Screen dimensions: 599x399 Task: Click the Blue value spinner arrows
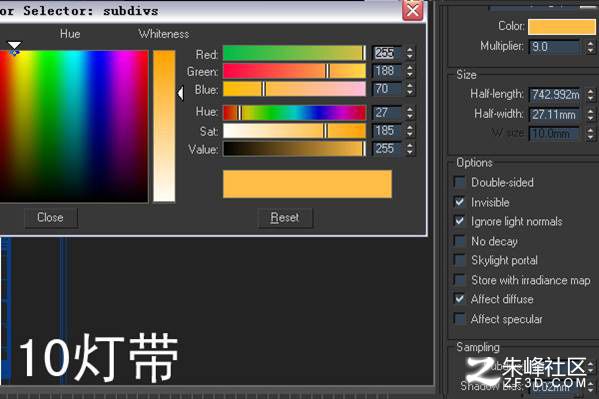[x=410, y=89]
